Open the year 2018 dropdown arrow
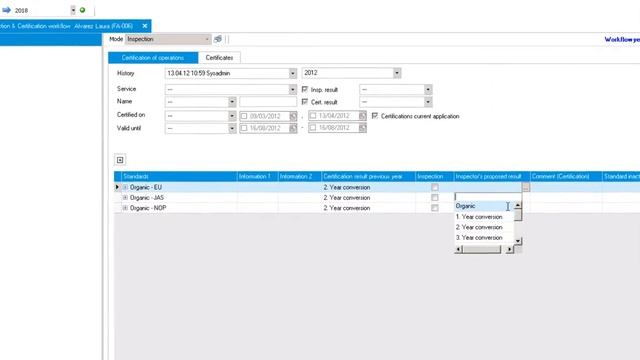Image resolution: width=640 pixels, height=360 pixels. tap(73, 10)
